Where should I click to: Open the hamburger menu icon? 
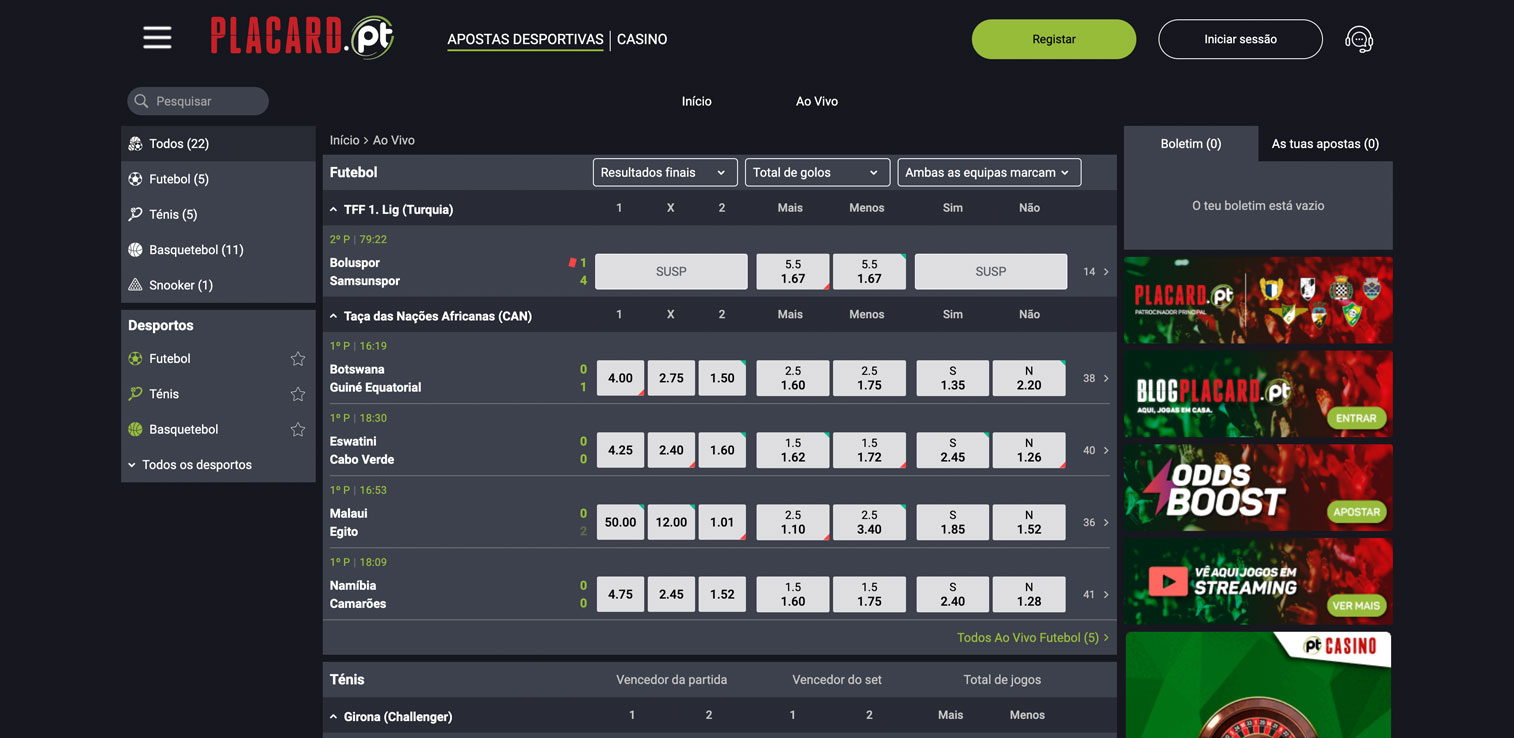[157, 38]
